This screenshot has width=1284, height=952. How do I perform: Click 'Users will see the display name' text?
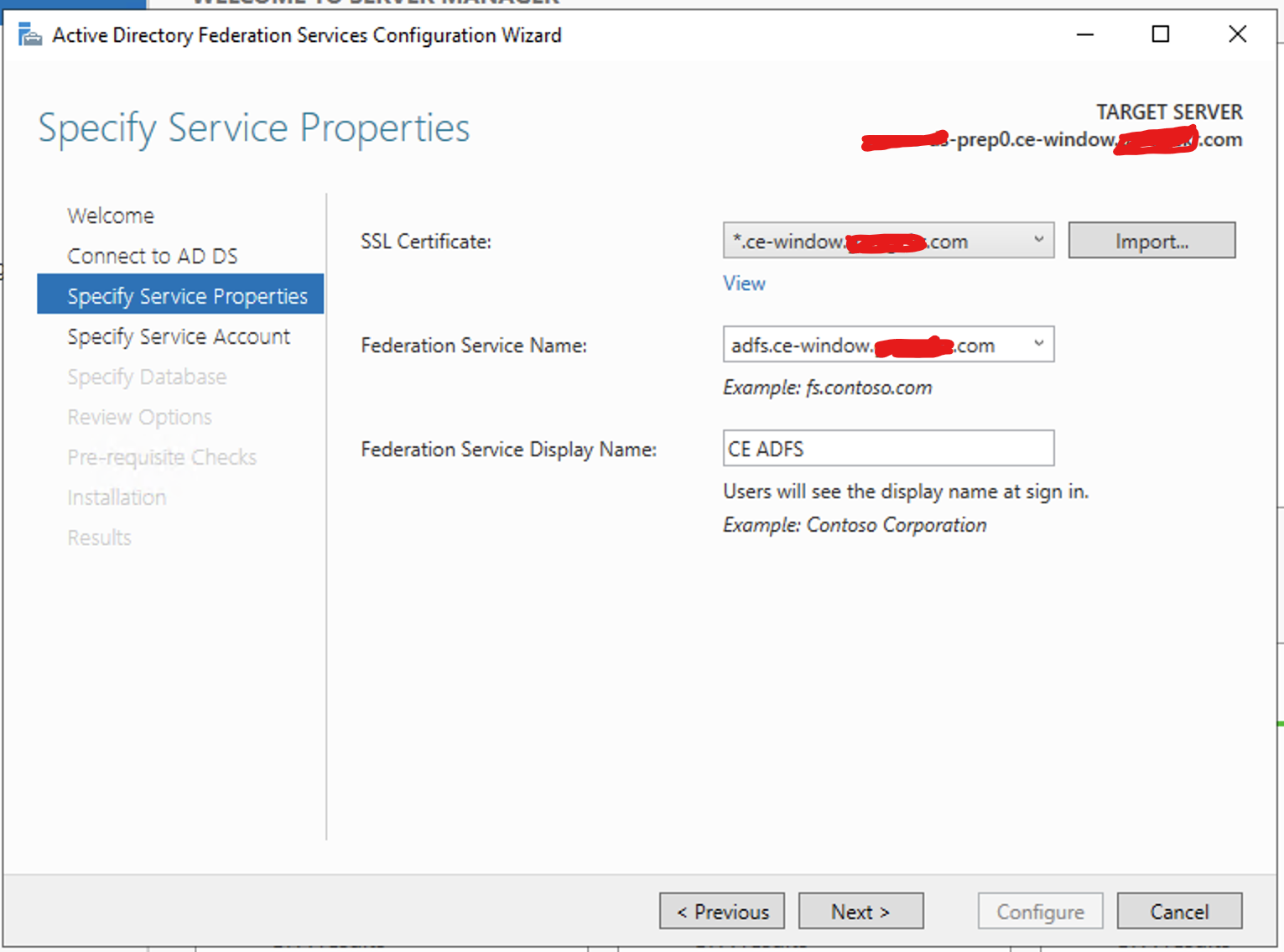point(906,492)
